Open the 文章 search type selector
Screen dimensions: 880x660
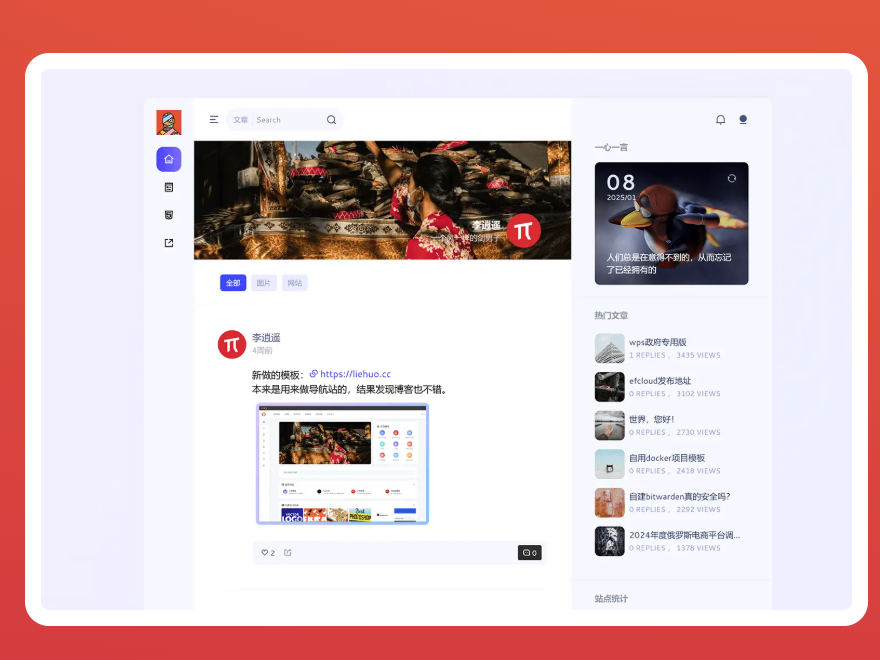pos(240,120)
